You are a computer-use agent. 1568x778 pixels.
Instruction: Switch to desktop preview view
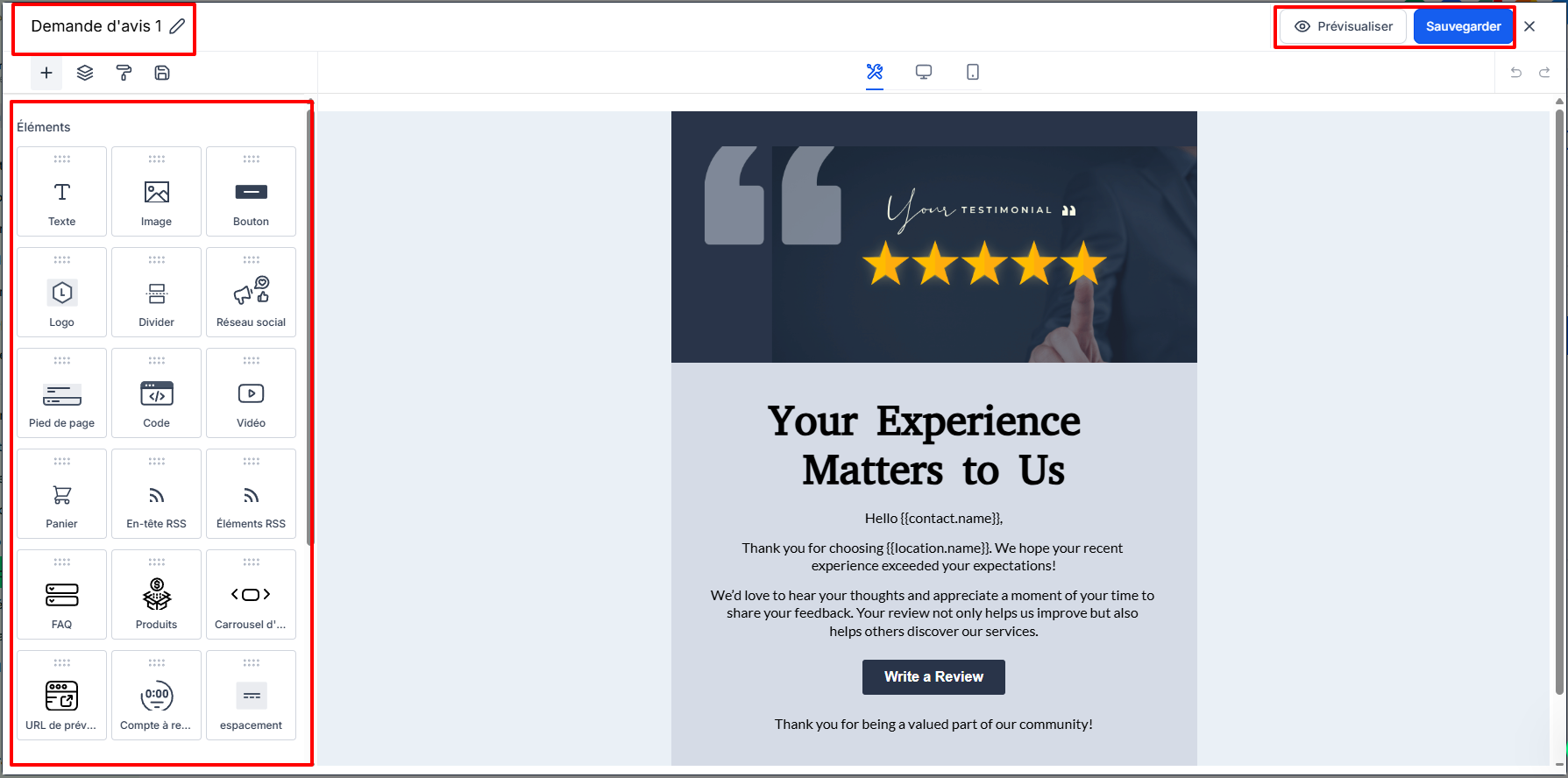[x=924, y=72]
